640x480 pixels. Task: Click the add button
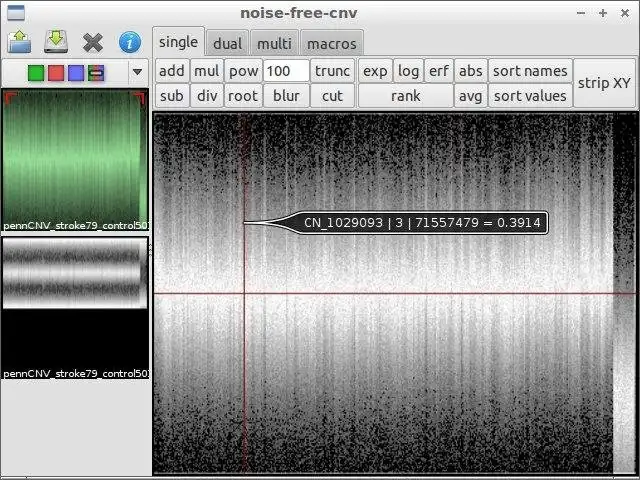pos(172,71)
